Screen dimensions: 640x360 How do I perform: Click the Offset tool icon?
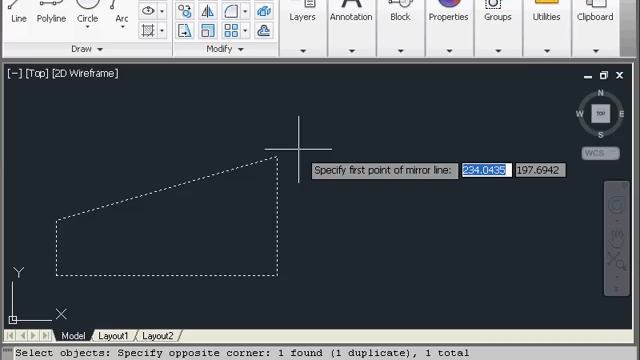(x=264, y=31)
